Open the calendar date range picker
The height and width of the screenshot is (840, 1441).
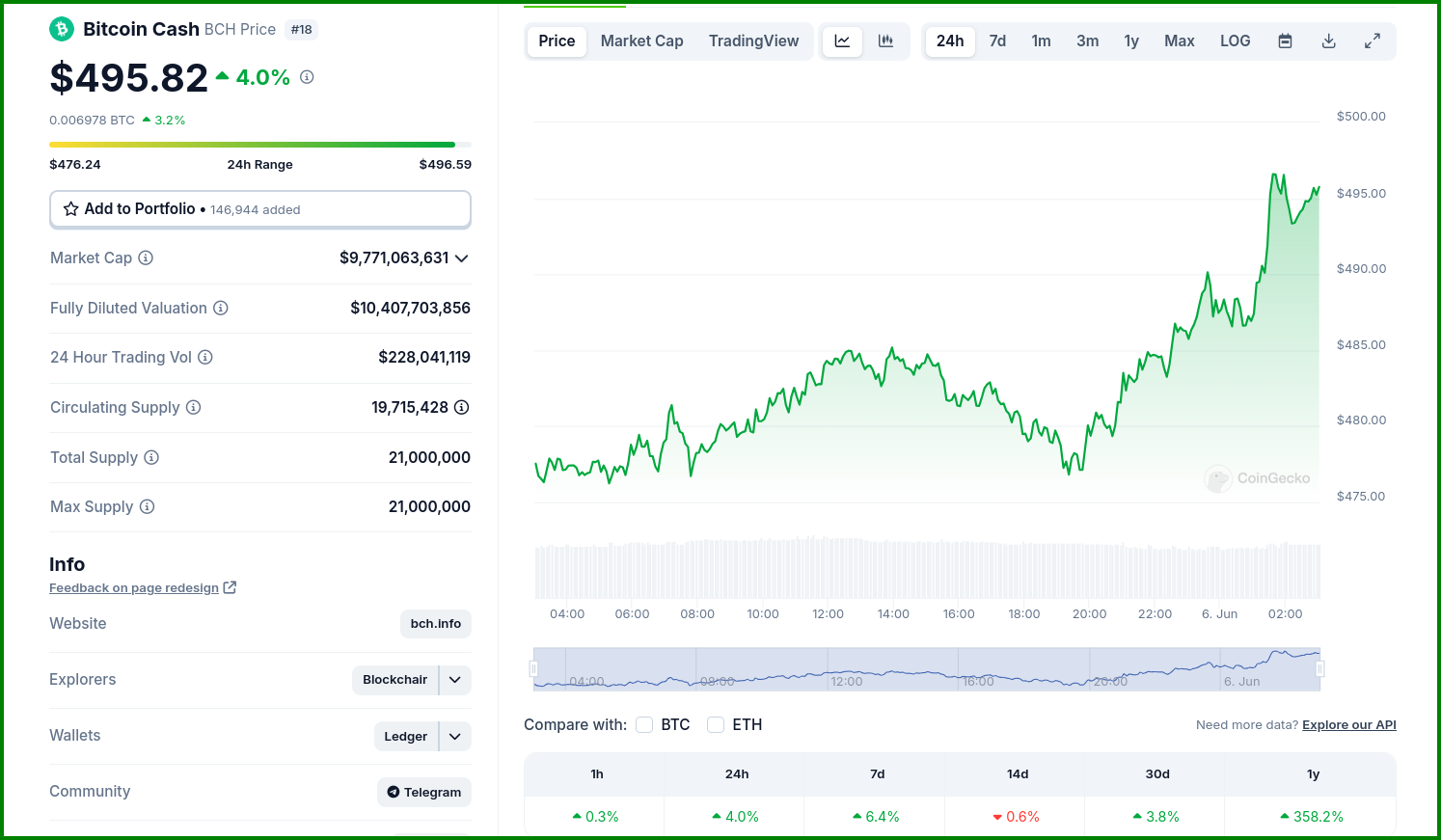(1285, 41)
